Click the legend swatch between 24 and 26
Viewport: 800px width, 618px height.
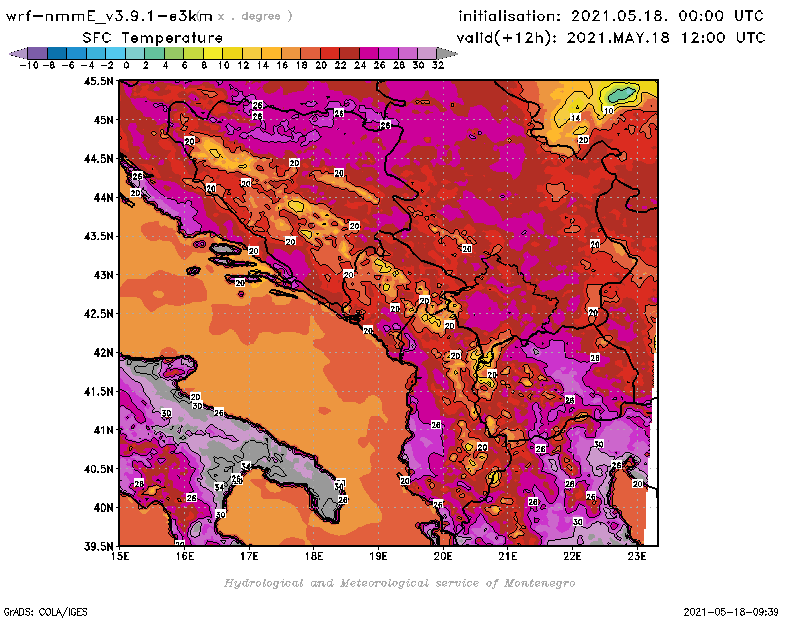(368, 53)
